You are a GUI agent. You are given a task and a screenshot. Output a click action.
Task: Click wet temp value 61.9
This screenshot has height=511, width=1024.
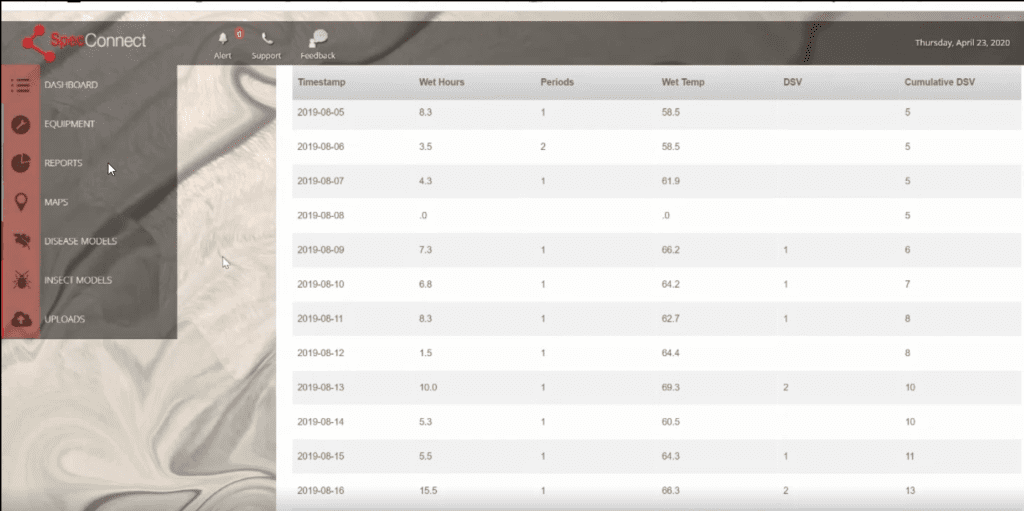click(x=671, y=181)
